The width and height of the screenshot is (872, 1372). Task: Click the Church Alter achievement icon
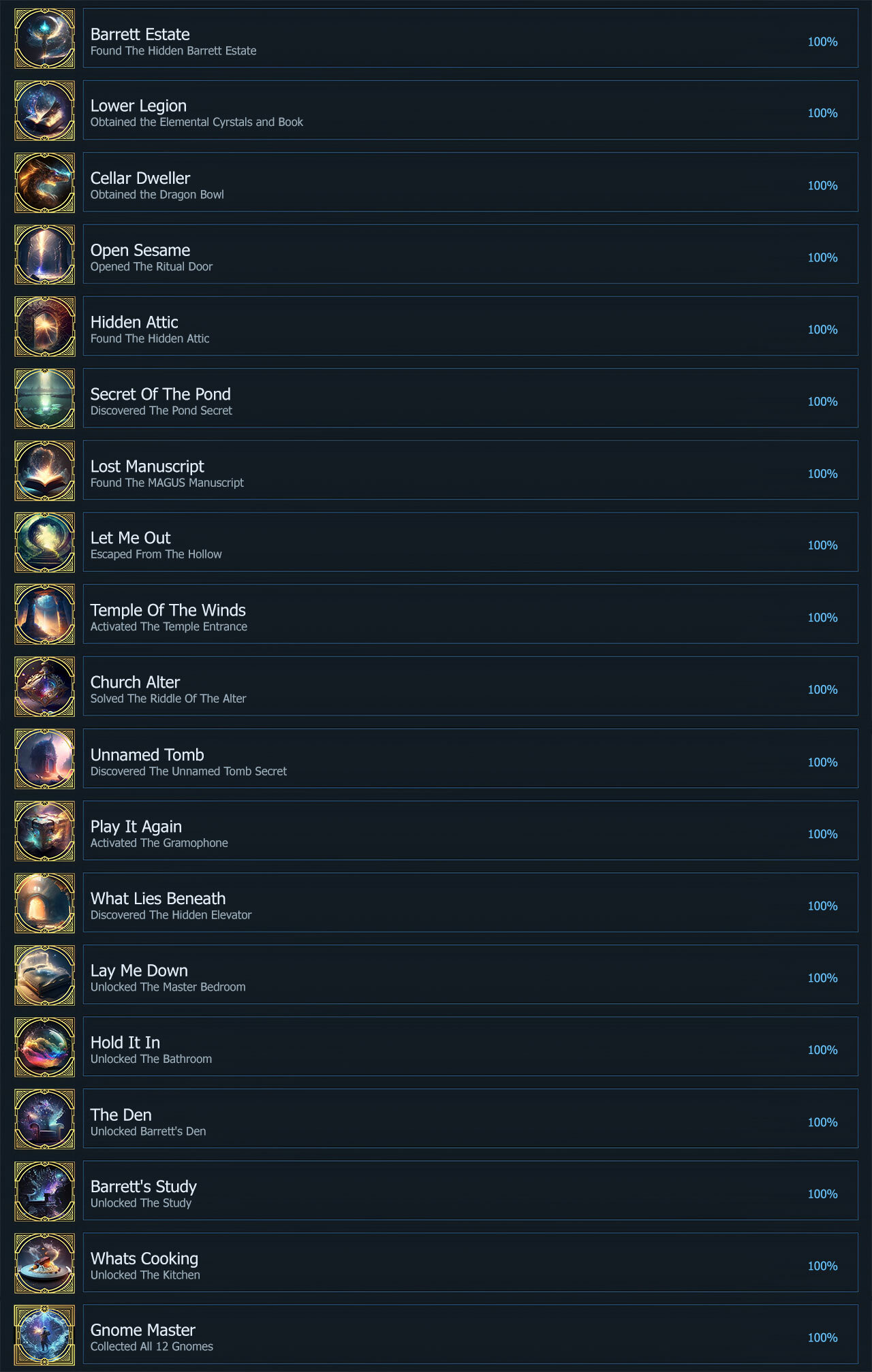pyautogui.click(x=45, y=686)
